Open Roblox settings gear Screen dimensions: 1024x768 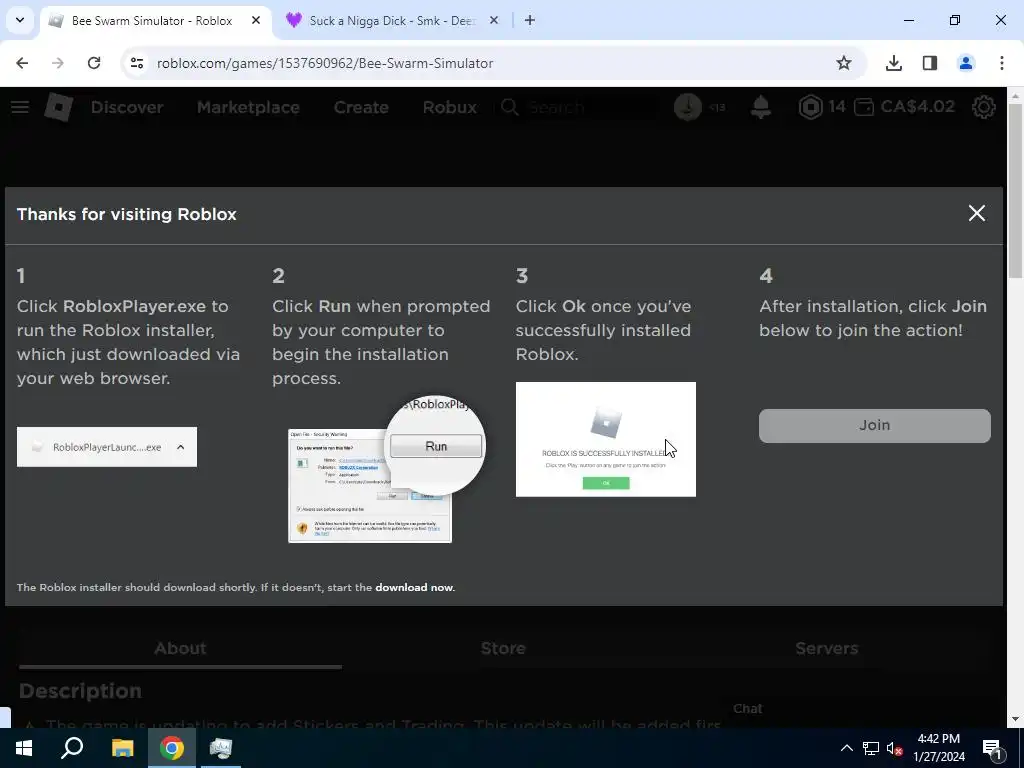984,107
